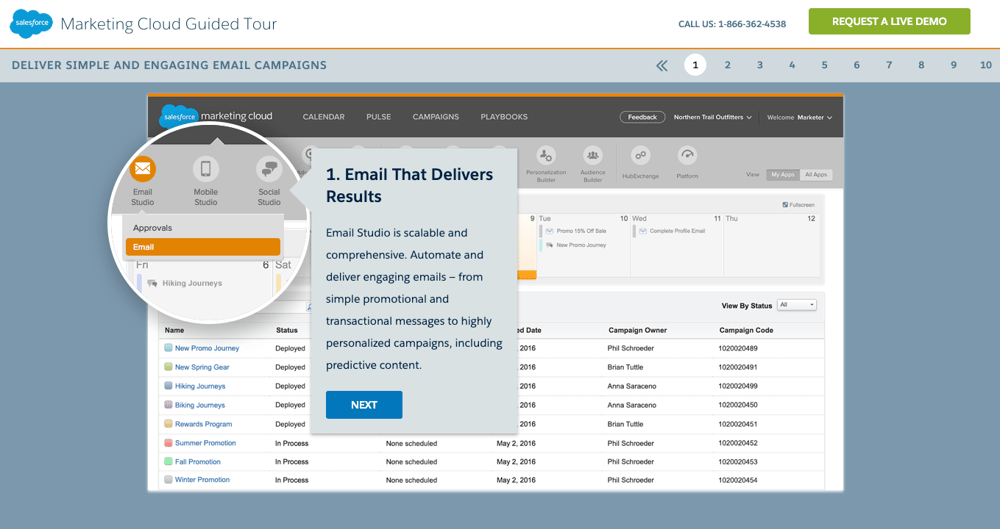
Task: Open the Summer Promotion campaign link
Action: click(205, 443)
